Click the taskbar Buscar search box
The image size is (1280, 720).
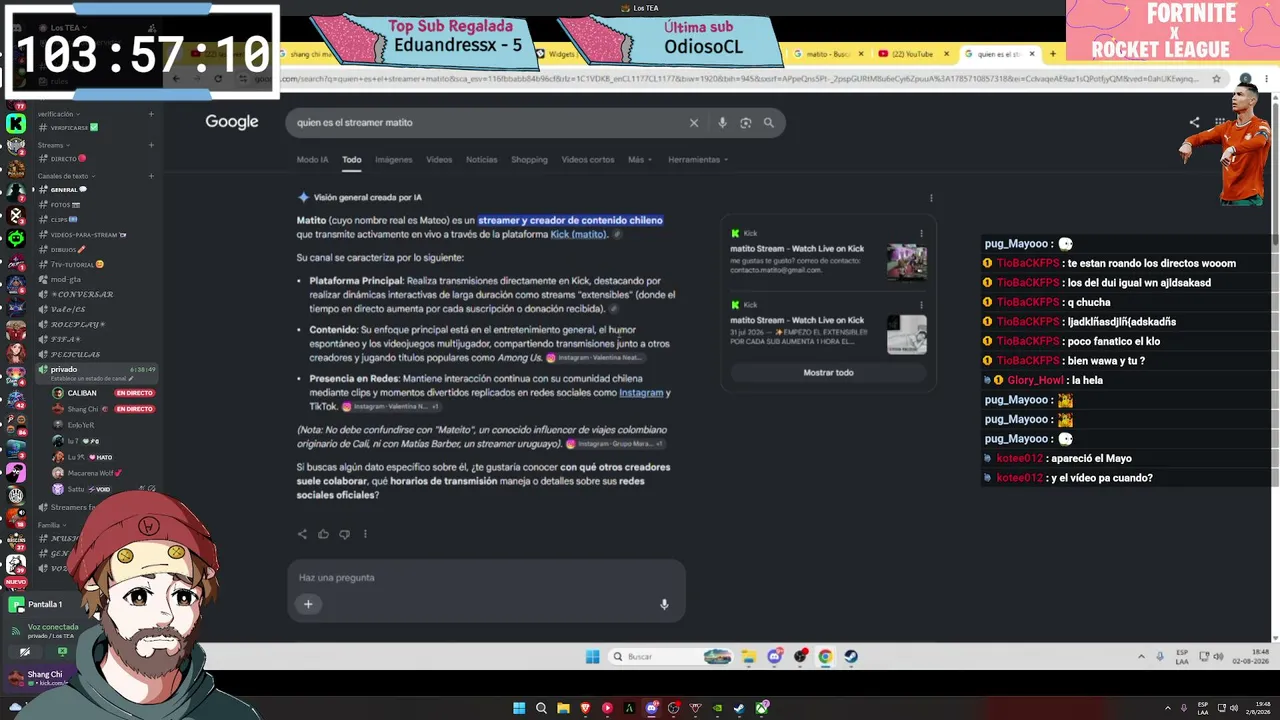[671, 657]
